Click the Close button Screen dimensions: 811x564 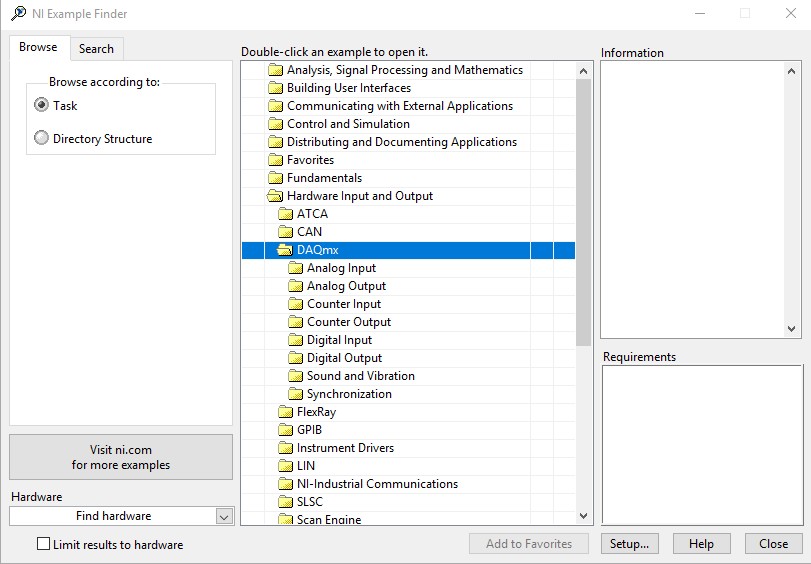pos(774,544)
